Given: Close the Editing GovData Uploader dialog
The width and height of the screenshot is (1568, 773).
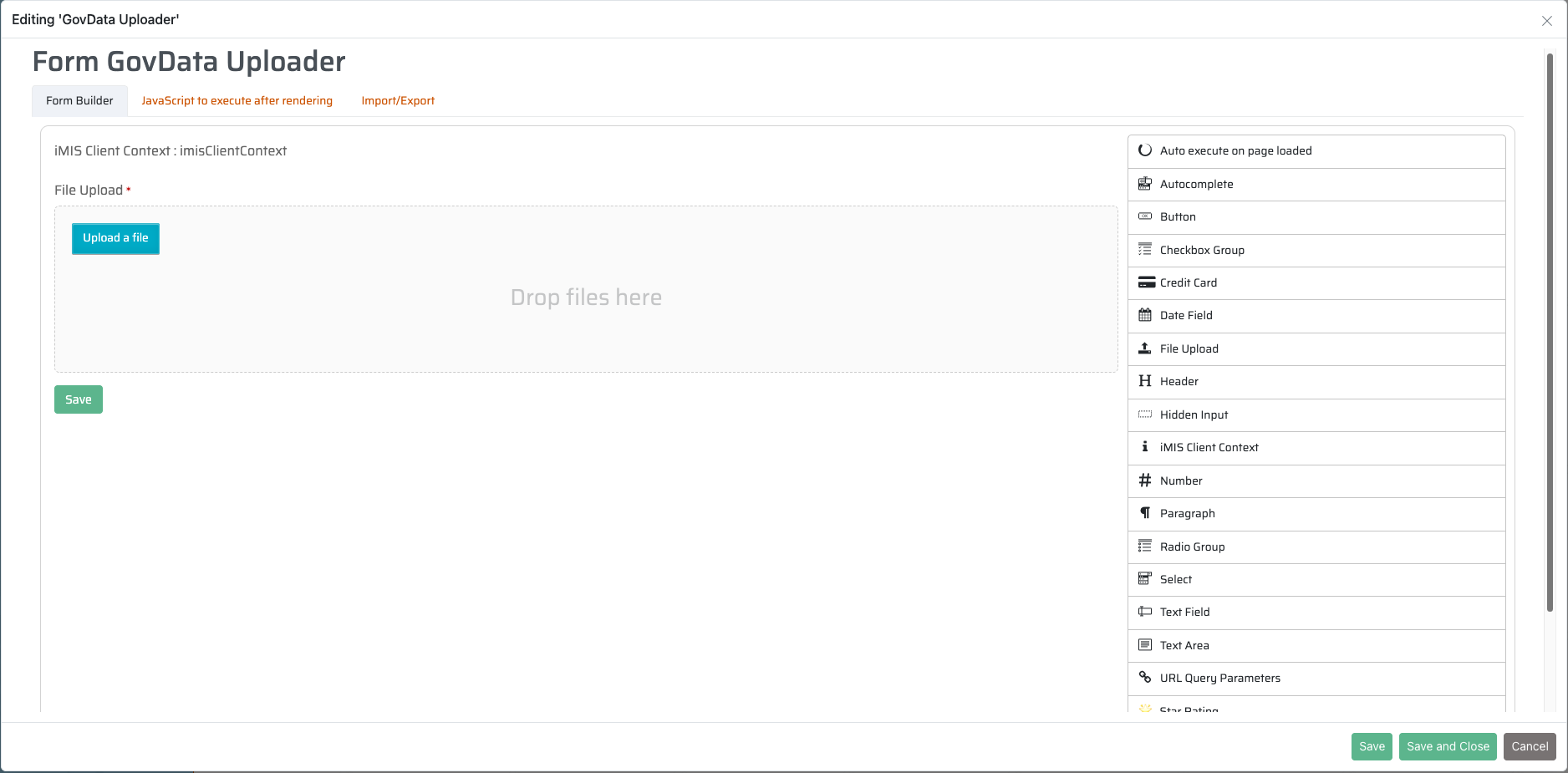Looking at the screenshot, I should point(1546,21).
